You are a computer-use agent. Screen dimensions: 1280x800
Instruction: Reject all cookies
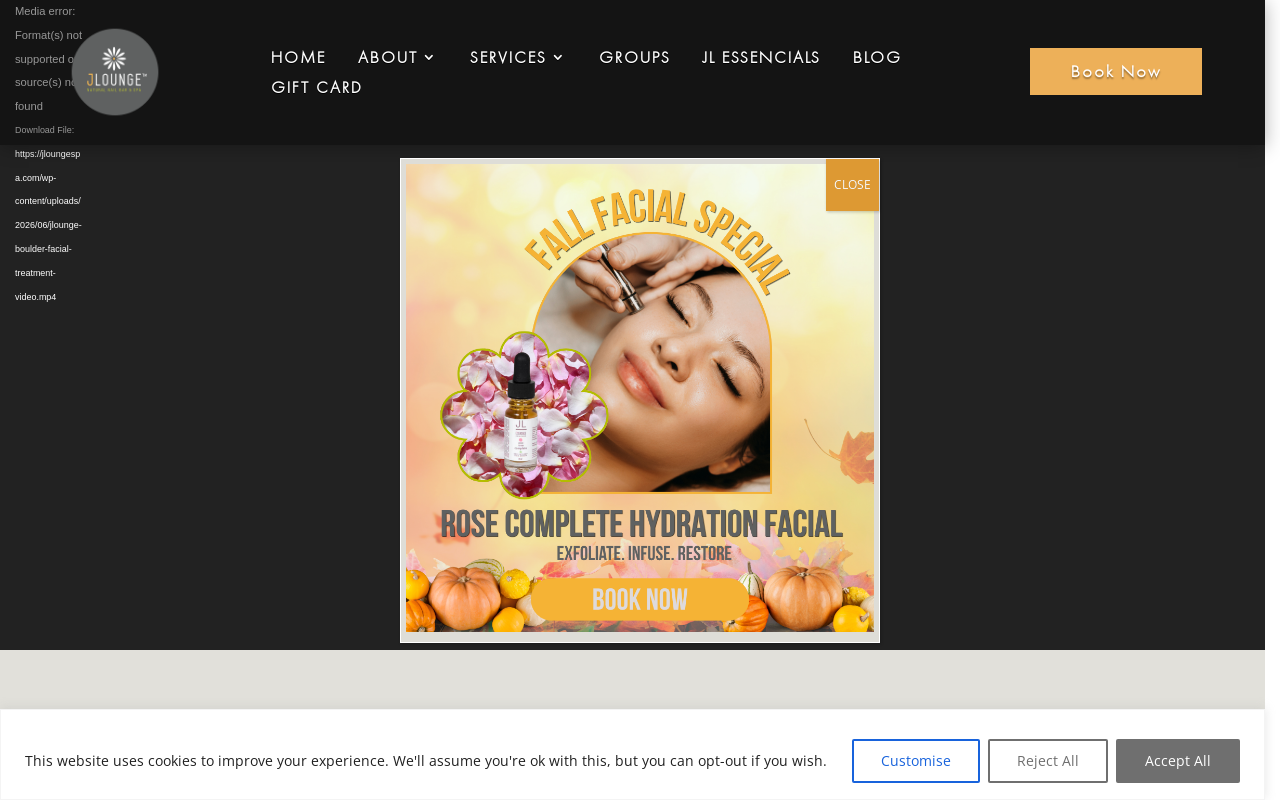coord(1048,761)
